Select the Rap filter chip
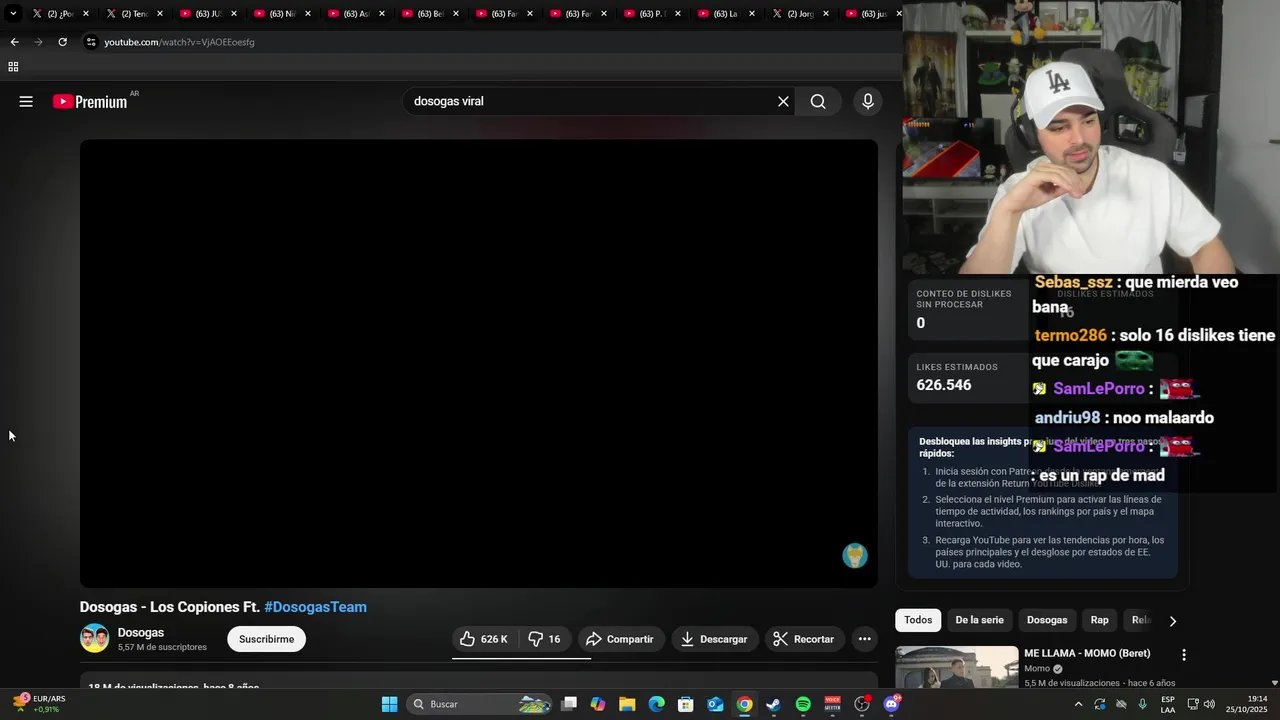Viewport: 1280px width, 720px height. 1099,620
